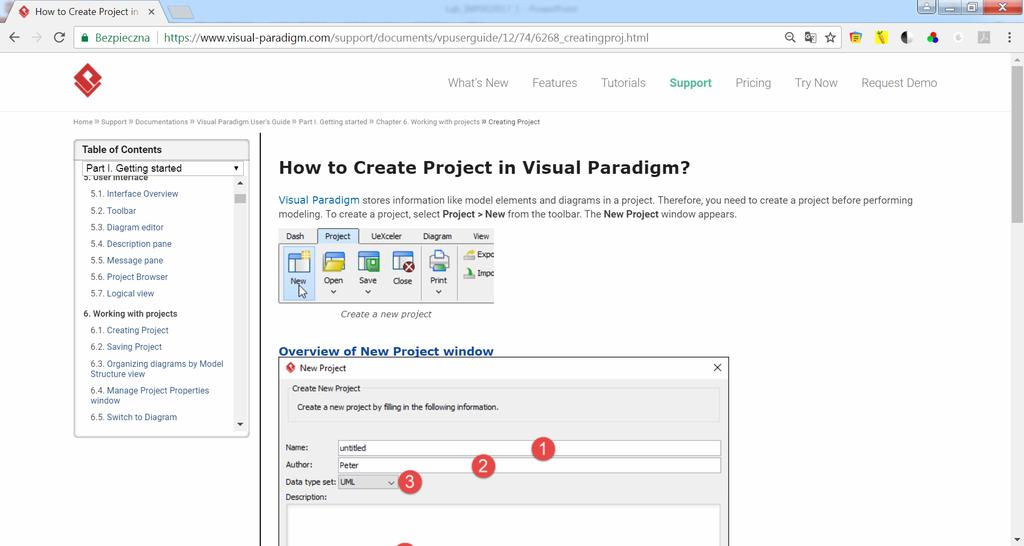1024x546 pixels.
Task: Click the browser forward arrow
Action: click(37, 38)
